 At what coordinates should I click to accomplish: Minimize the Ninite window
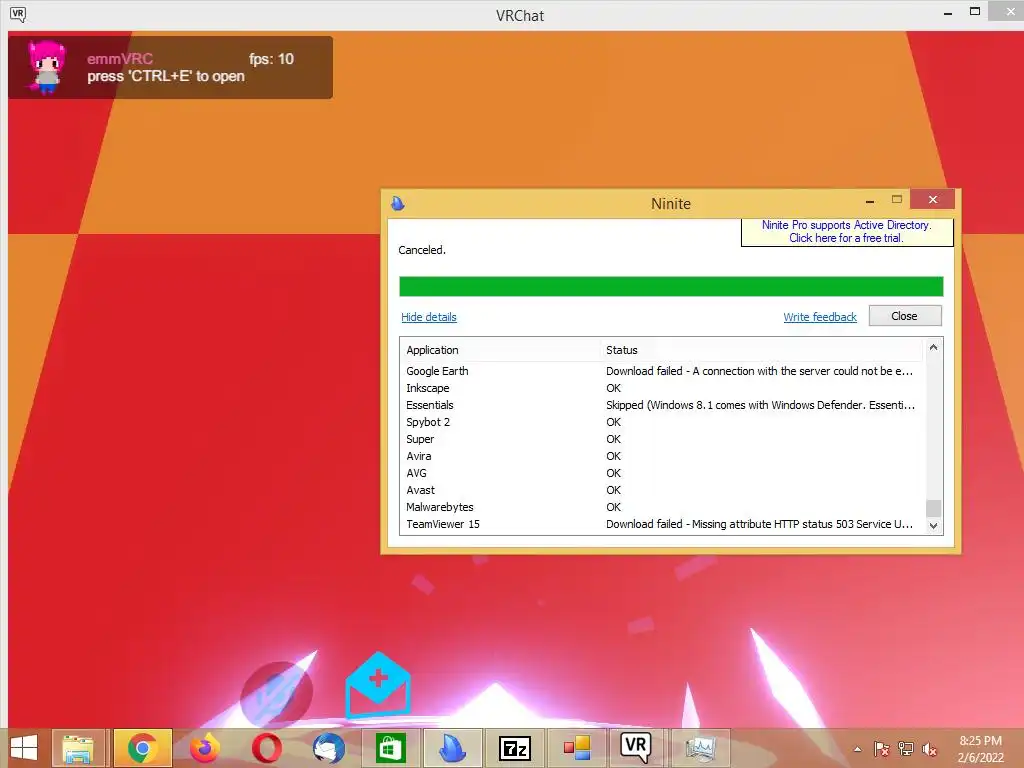870,200
